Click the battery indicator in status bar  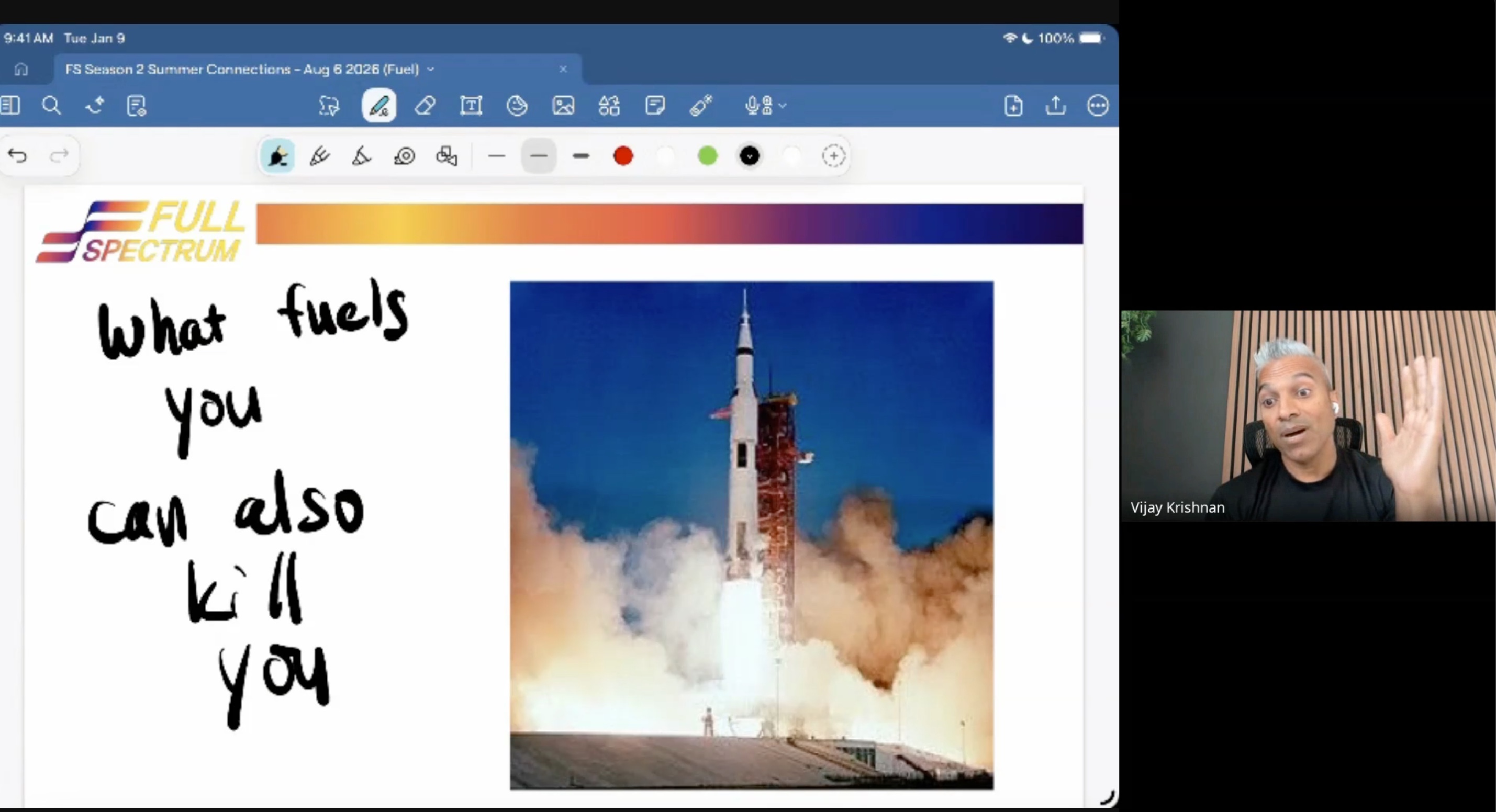coord(1091,38)
